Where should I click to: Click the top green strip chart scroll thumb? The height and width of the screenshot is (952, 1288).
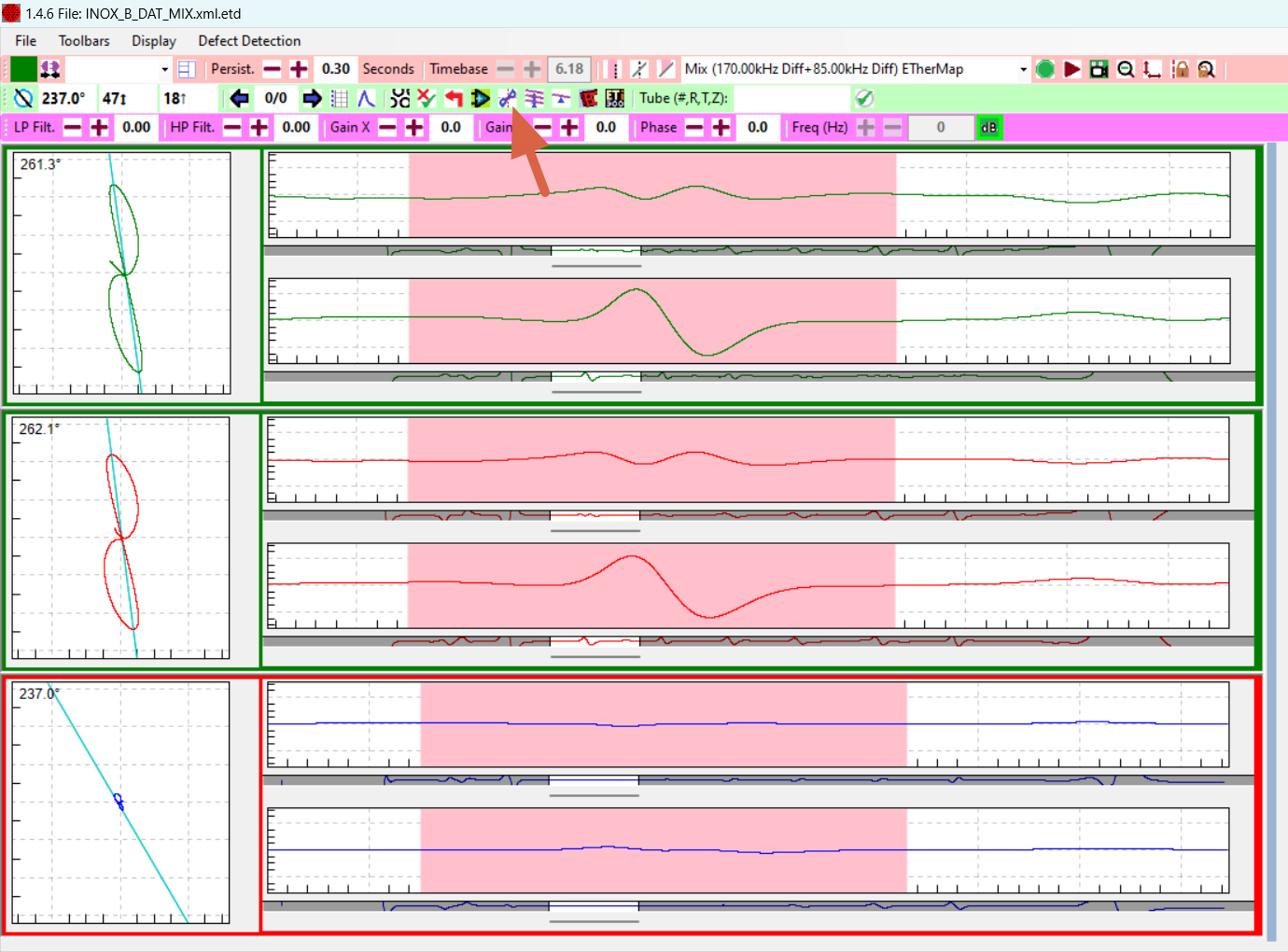pyautogui.click(x=595, y=251)
